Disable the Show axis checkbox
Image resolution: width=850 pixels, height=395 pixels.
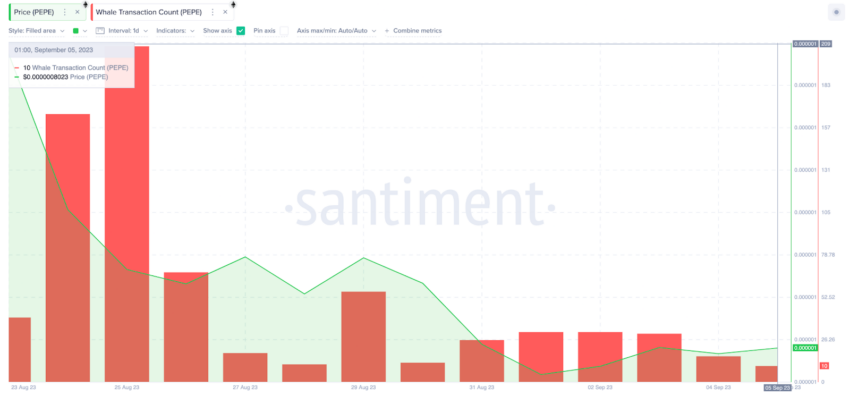click(x=241, y=31)
